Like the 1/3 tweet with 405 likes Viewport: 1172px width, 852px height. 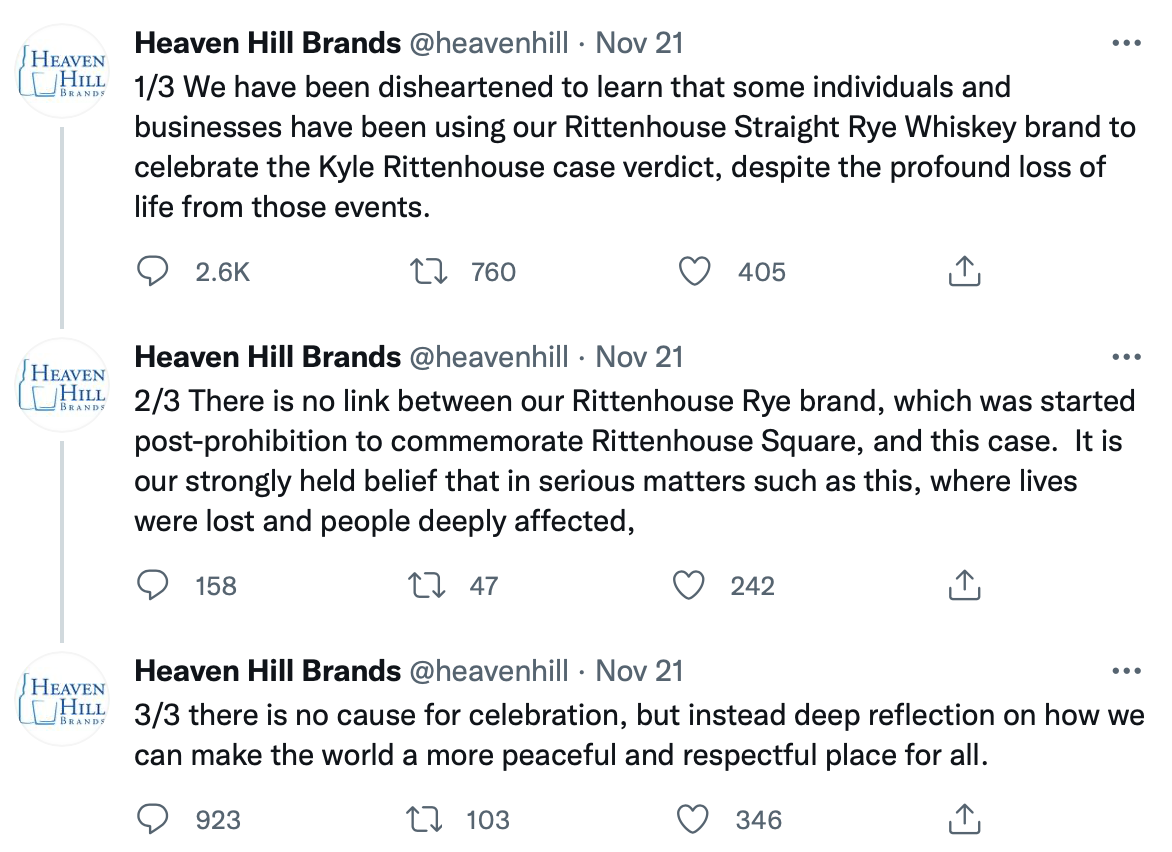693,271
